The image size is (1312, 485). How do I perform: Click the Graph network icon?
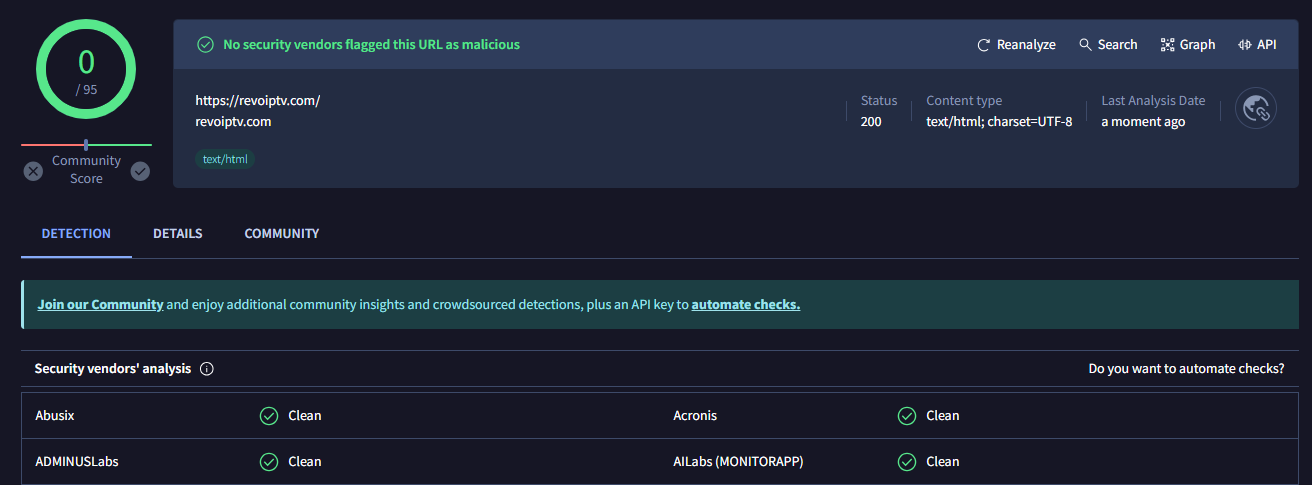tap(1167, 45)
